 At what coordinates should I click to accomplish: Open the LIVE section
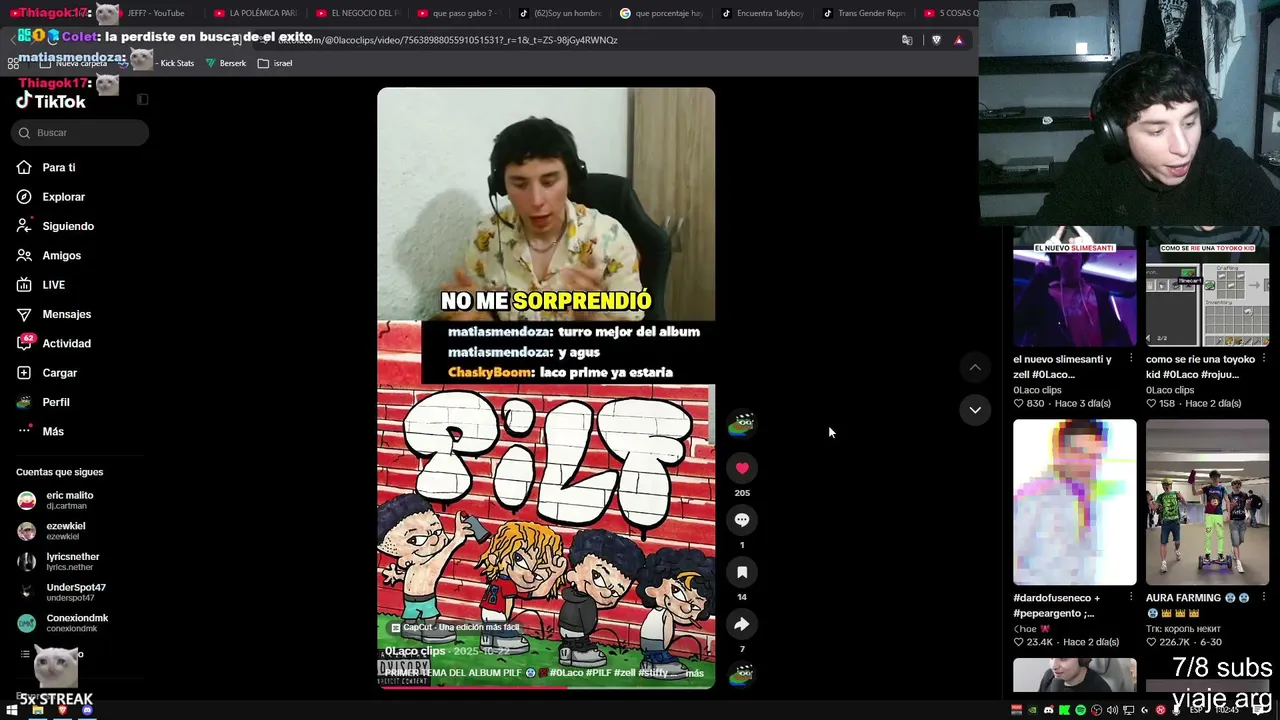coord(54,285)
